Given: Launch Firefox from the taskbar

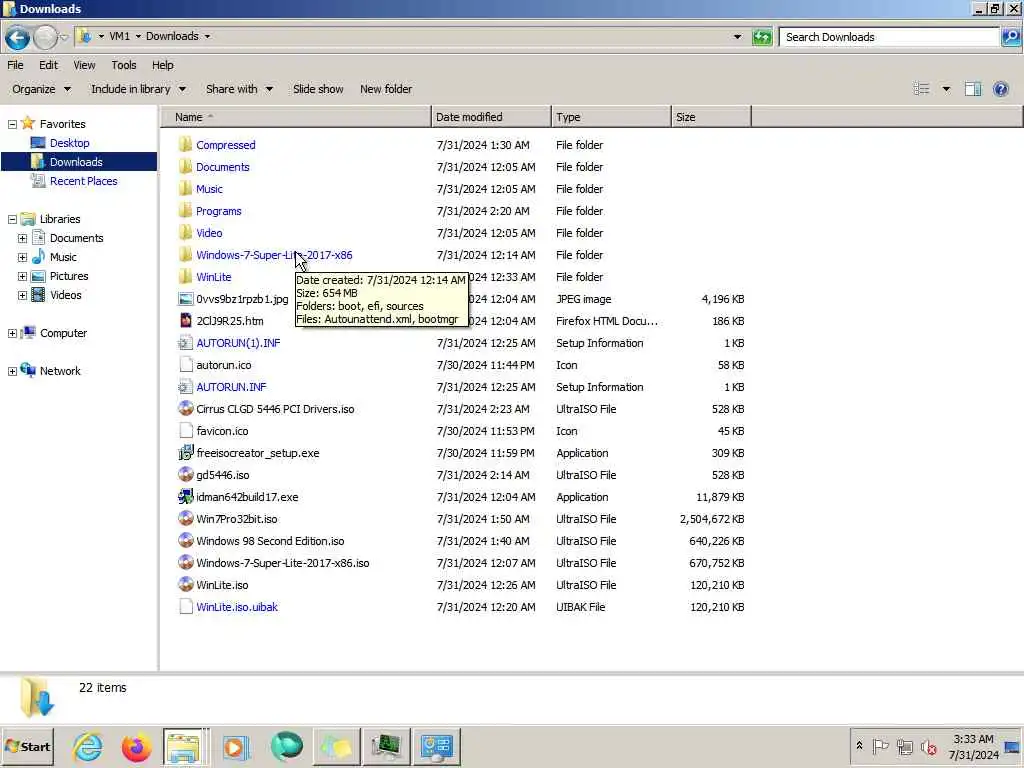Looking at the screenshot, I should [x=136, y=746].
